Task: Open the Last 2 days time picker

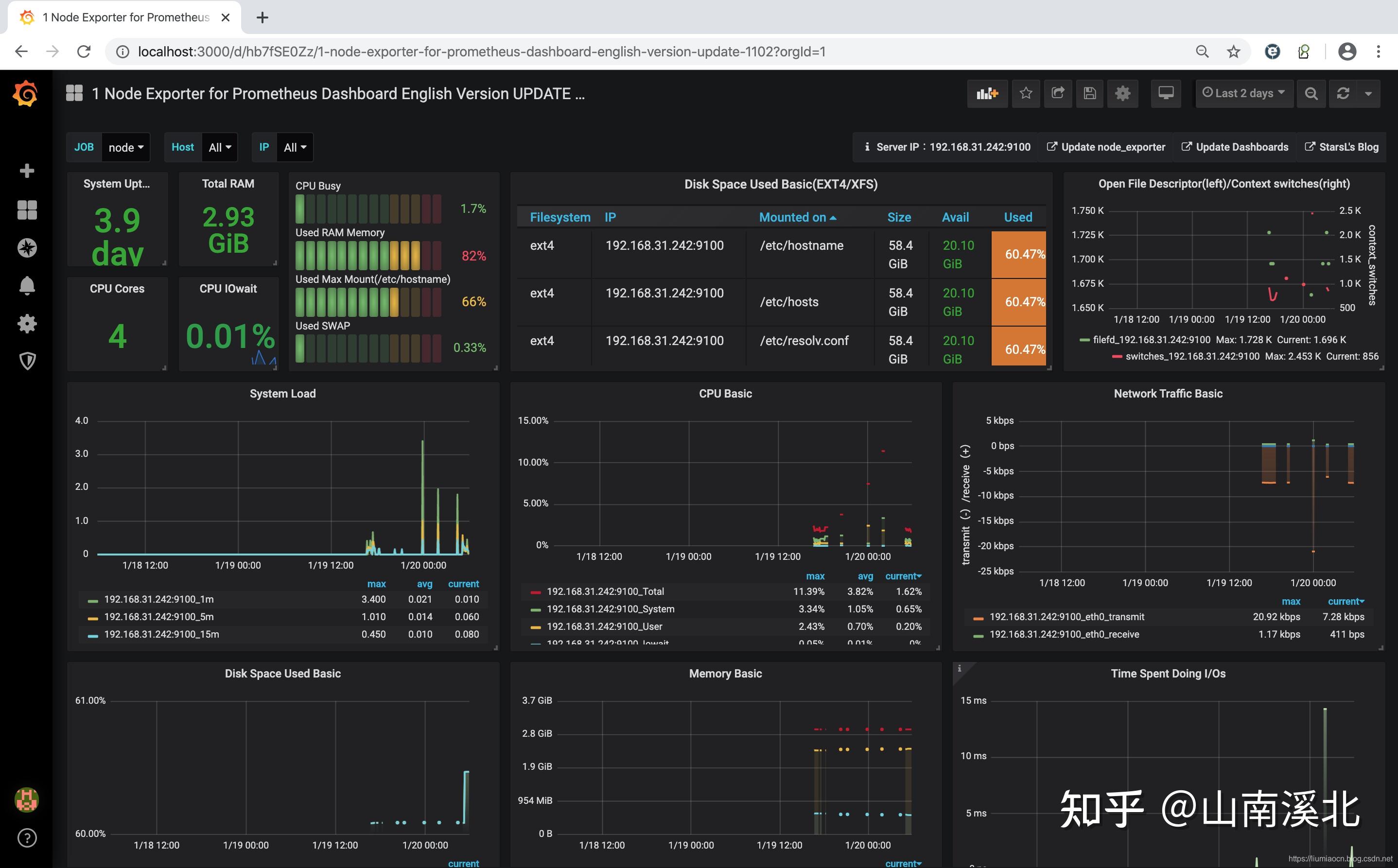Action: 1243,94
